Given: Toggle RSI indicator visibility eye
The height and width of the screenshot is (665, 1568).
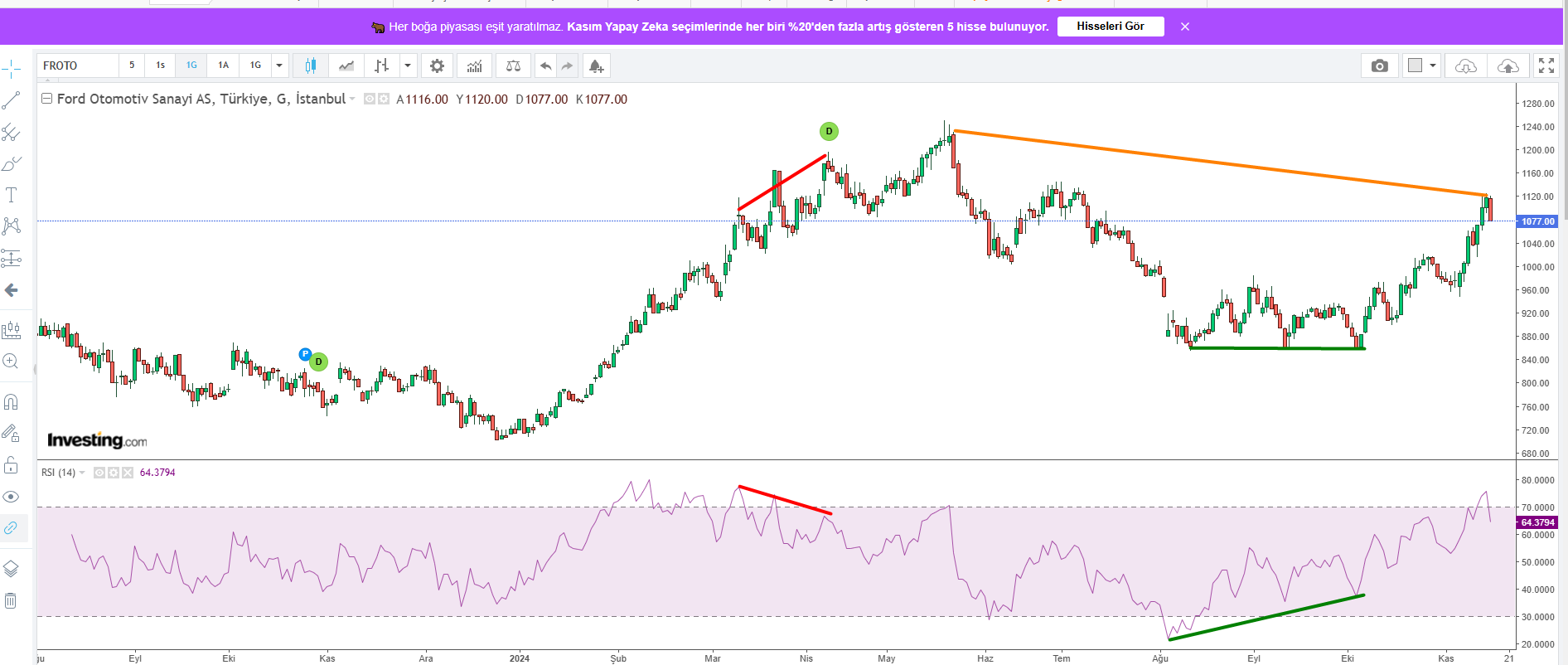Looking at the screenshot, I should (x=99, y=473).
